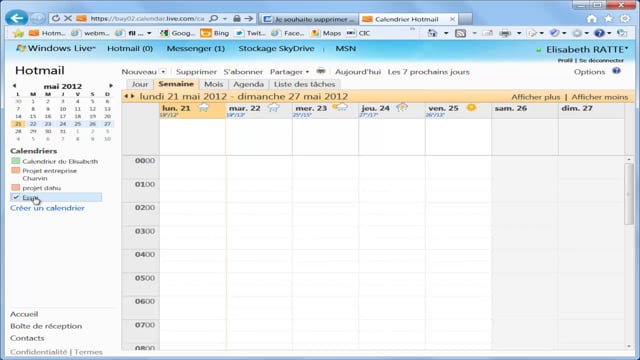Open the CIC bookmark
This screenshot has width=640, height=360.
click(x=358, y=33)
